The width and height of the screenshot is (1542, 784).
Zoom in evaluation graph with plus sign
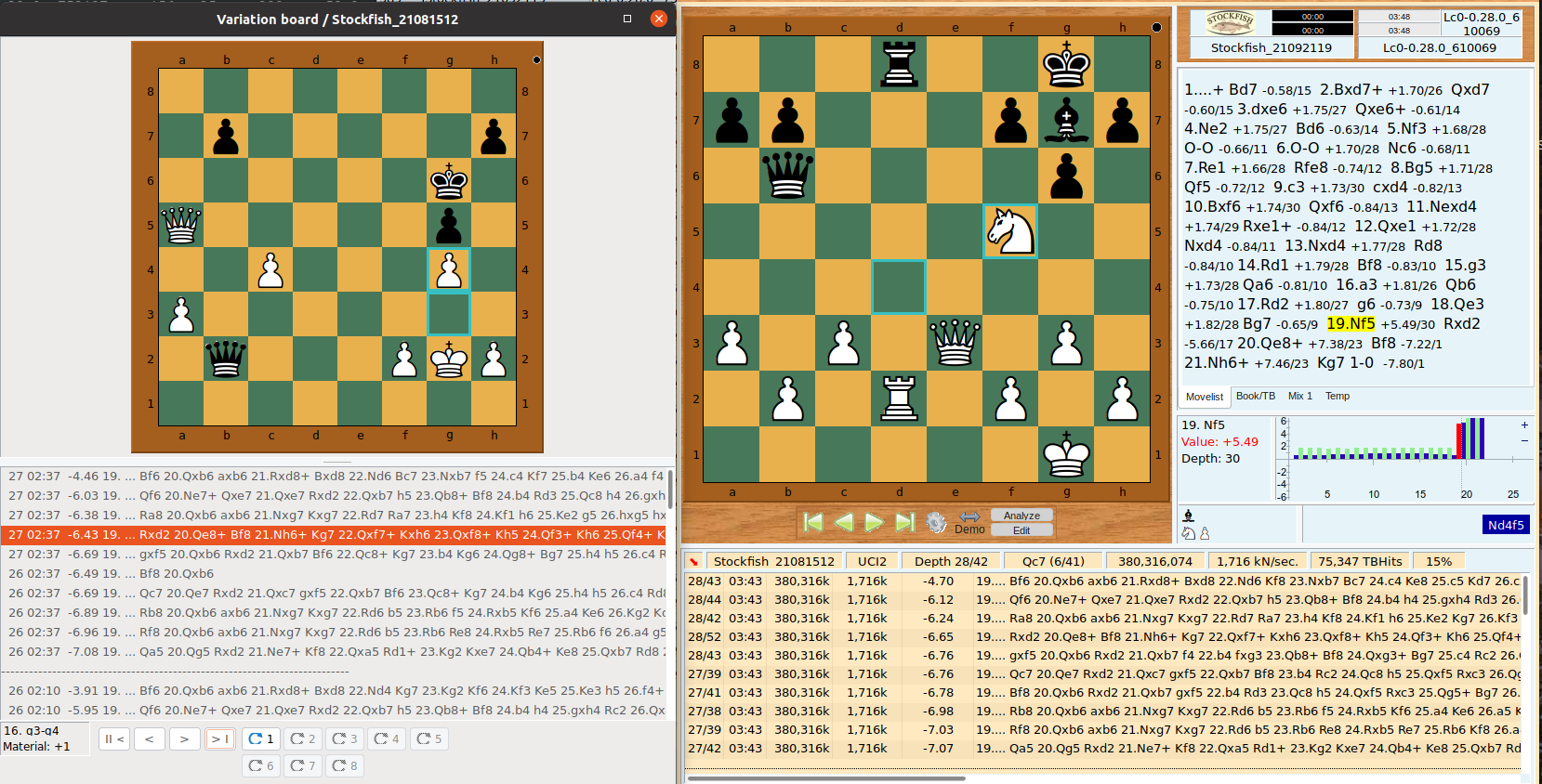tap(1524, 425)
